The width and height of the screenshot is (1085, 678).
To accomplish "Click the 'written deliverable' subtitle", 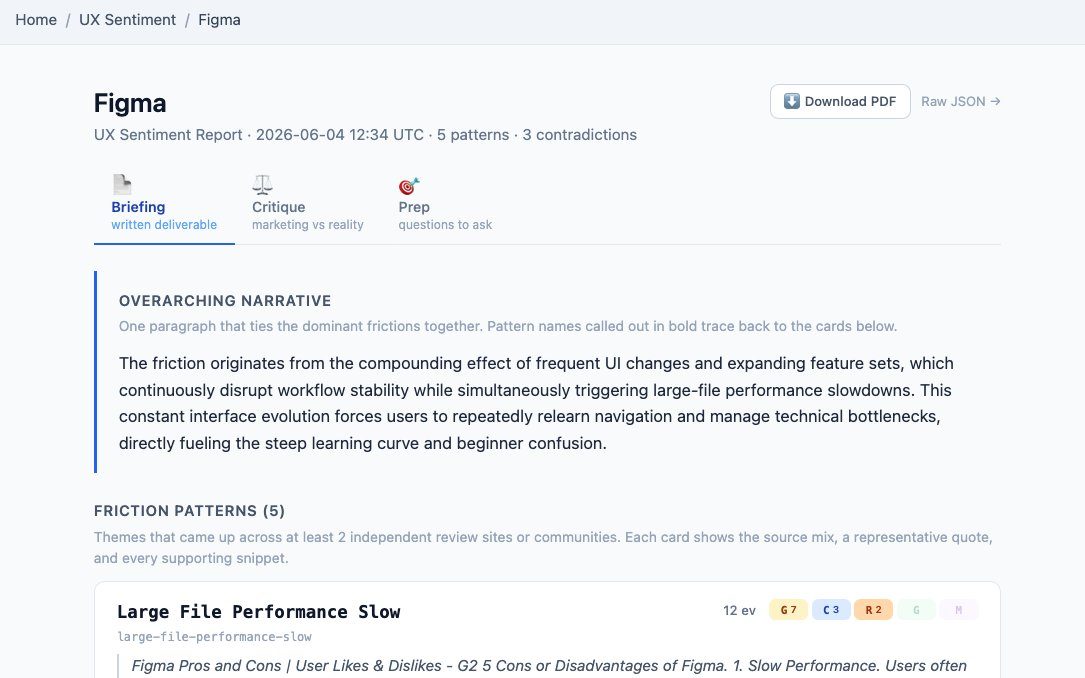I will click(x=164, y=225).
